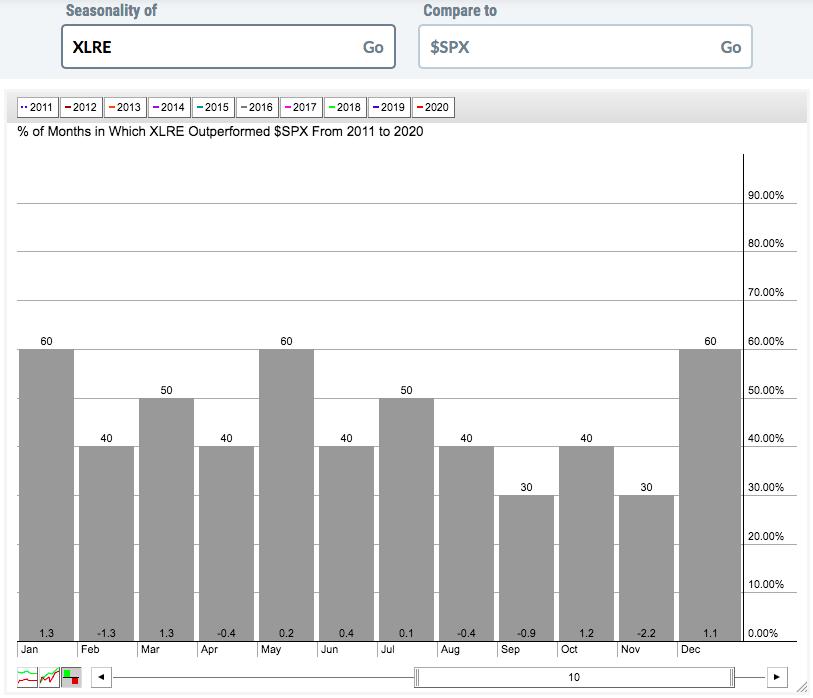
Task: Click Go next to the XLRE symbol
Action: pos(373,47)
